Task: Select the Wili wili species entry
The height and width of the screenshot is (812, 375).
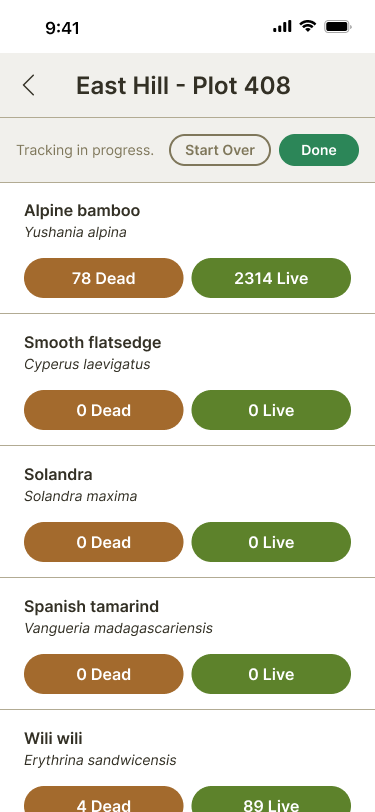Action: point(53,738)
